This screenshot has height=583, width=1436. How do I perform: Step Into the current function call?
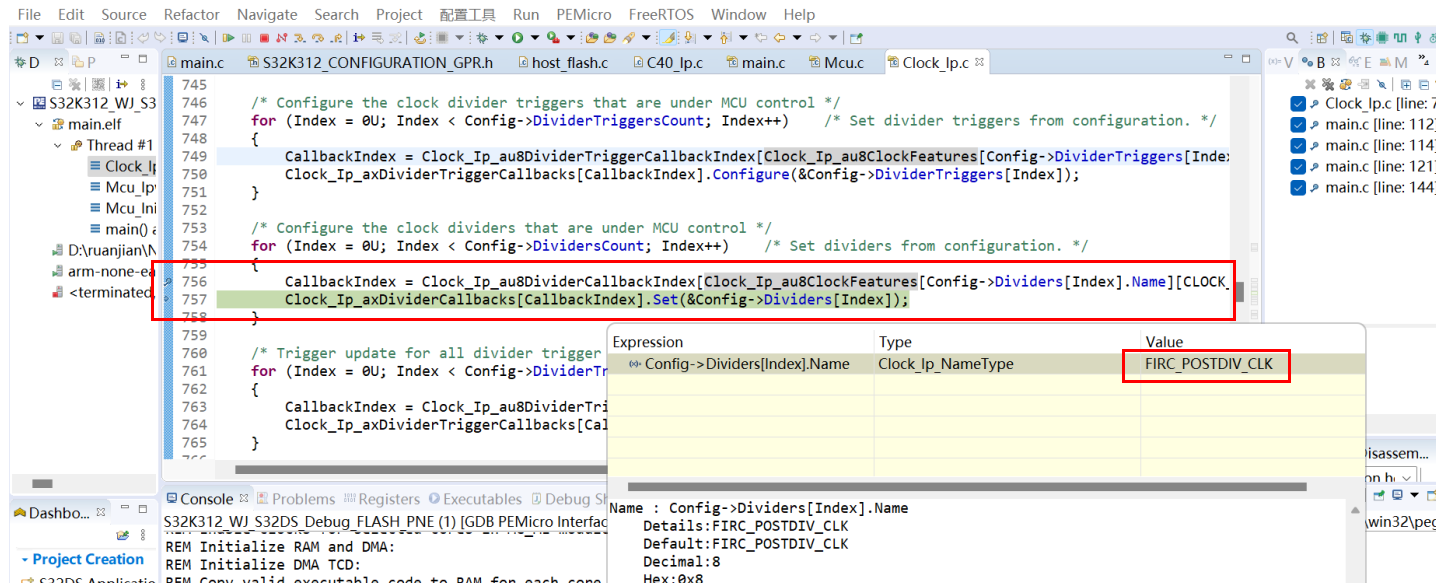pyautogui.click(x=297, y=37)
